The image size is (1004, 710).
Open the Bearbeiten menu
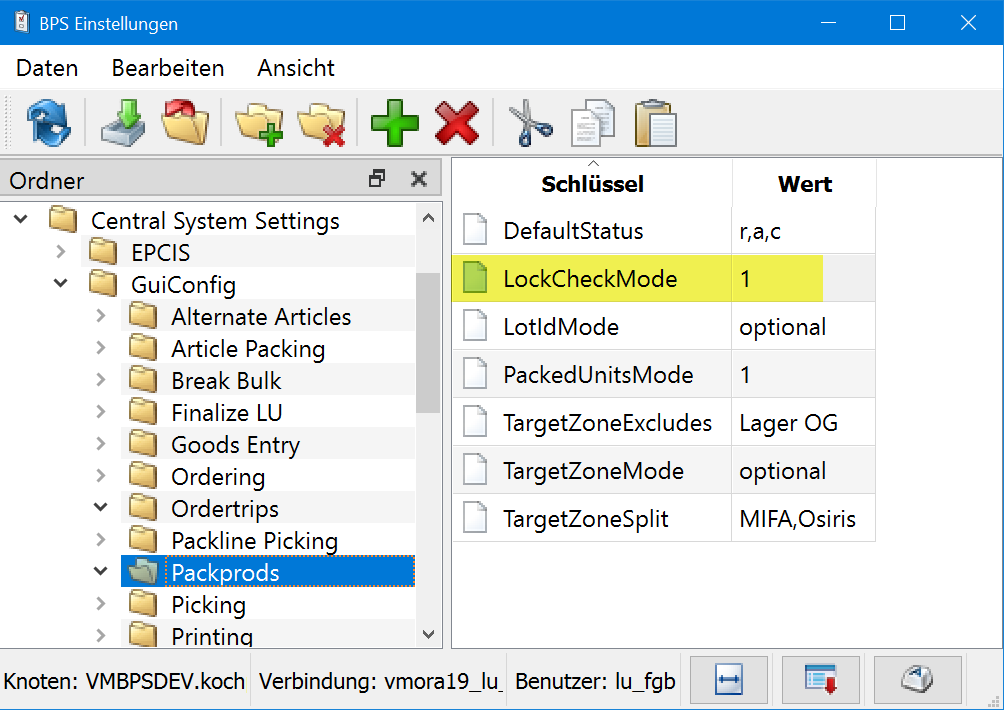[167, 68]
